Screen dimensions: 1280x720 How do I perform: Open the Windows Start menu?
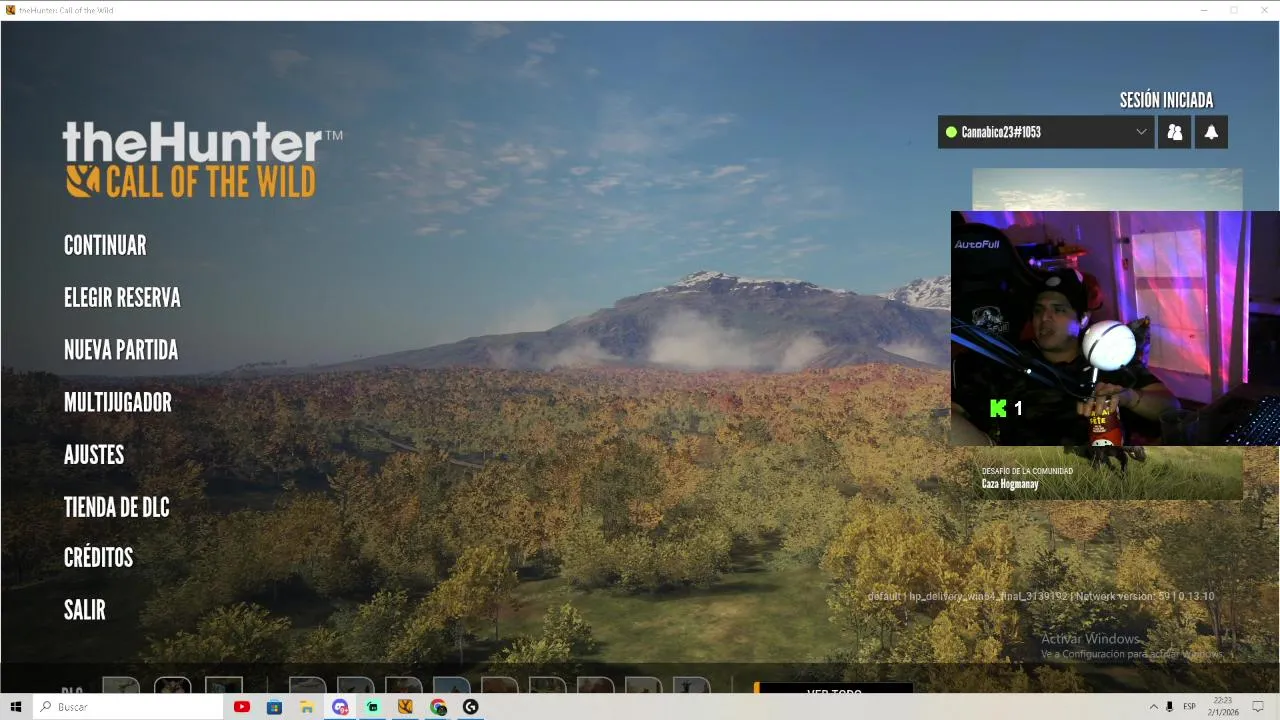coord(16,707)
